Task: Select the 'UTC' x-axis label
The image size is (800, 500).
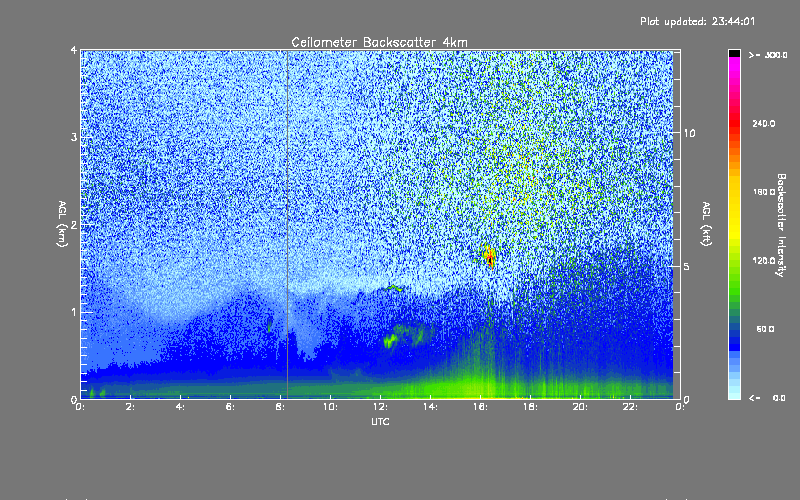Action: click(x=380, y=421)
